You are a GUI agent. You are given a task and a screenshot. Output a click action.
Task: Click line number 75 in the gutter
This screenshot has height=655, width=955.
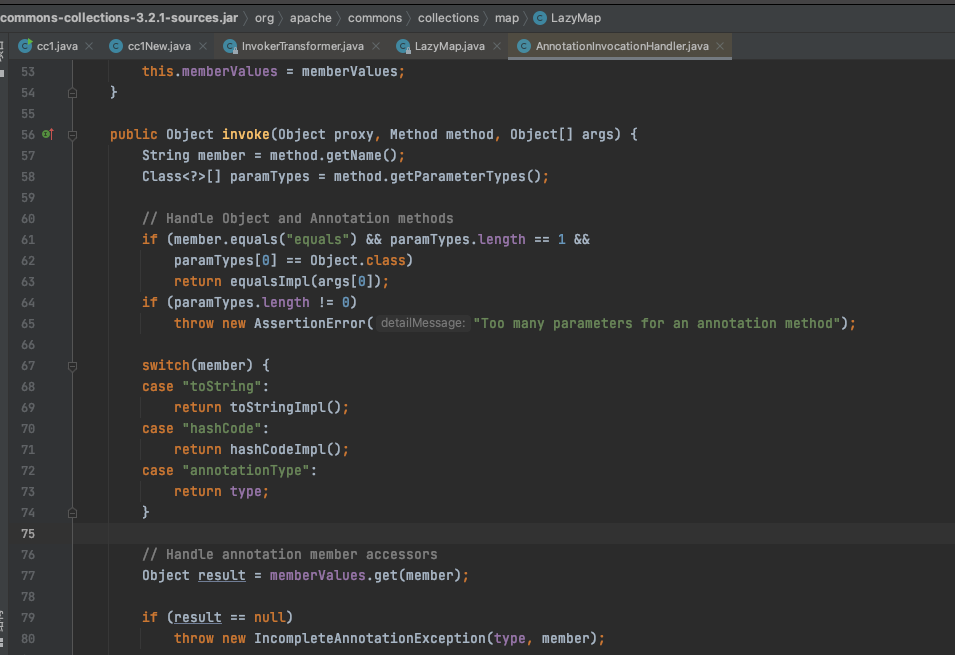coord(28,534)
